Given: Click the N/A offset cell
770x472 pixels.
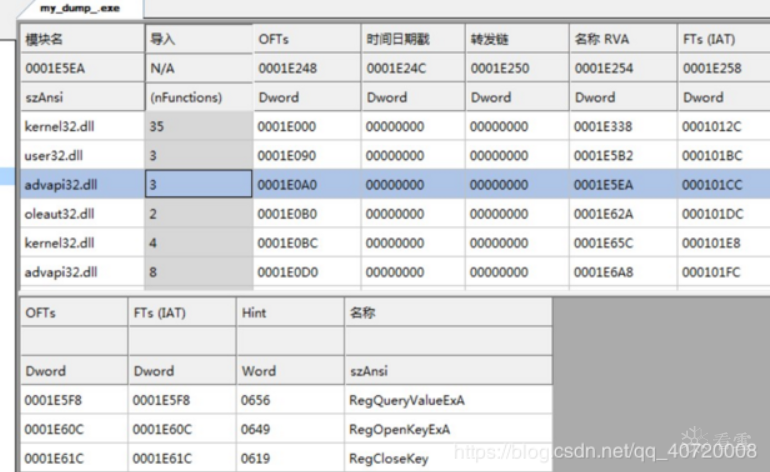Looking at the screenshot, I should (x=199, y=68).
